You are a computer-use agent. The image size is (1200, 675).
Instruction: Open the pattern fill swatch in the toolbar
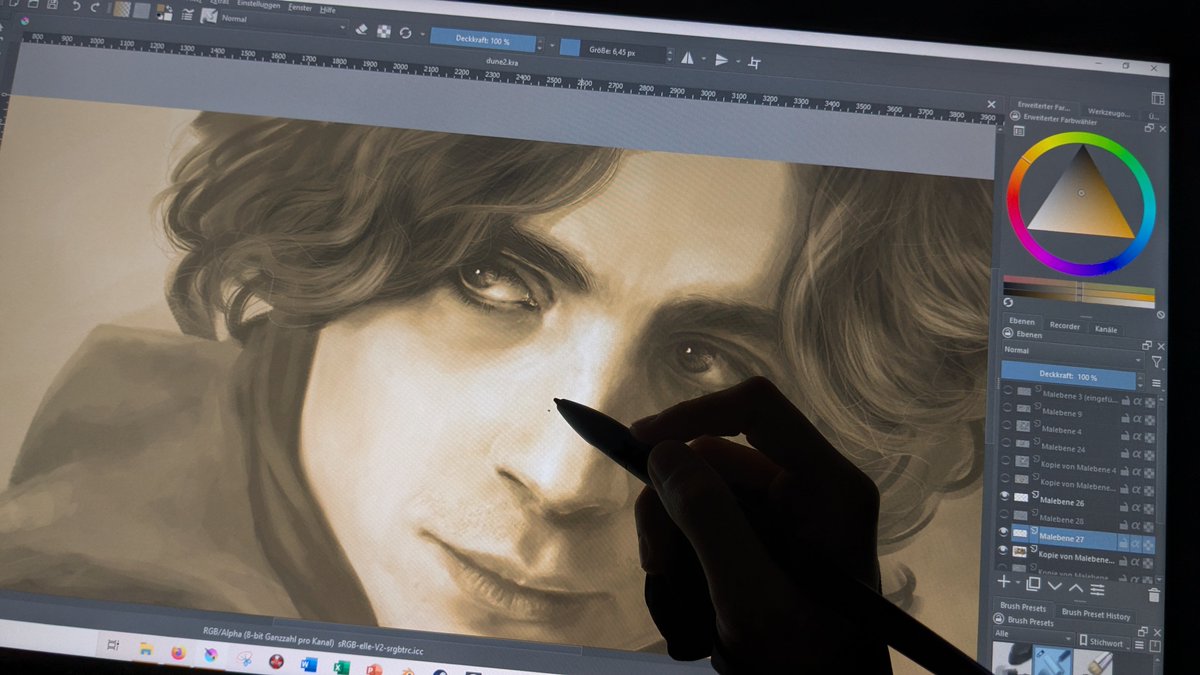point(142,11)
